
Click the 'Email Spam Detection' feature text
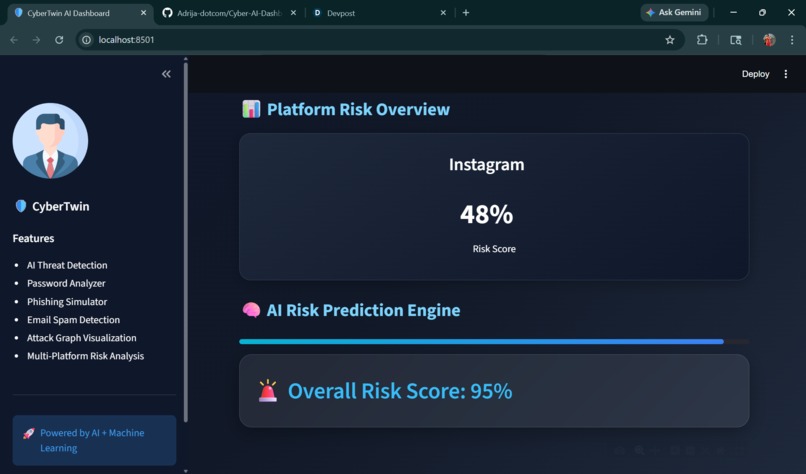click(x=74, y=320)
